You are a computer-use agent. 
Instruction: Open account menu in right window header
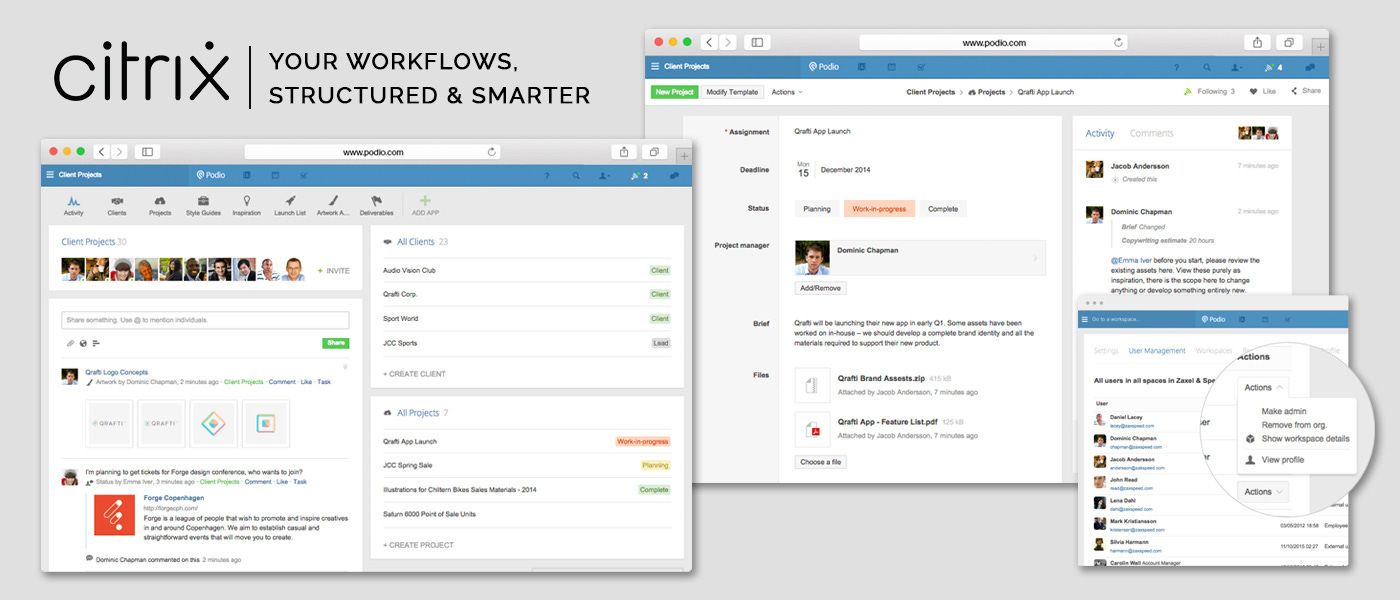click(1238, 67)
